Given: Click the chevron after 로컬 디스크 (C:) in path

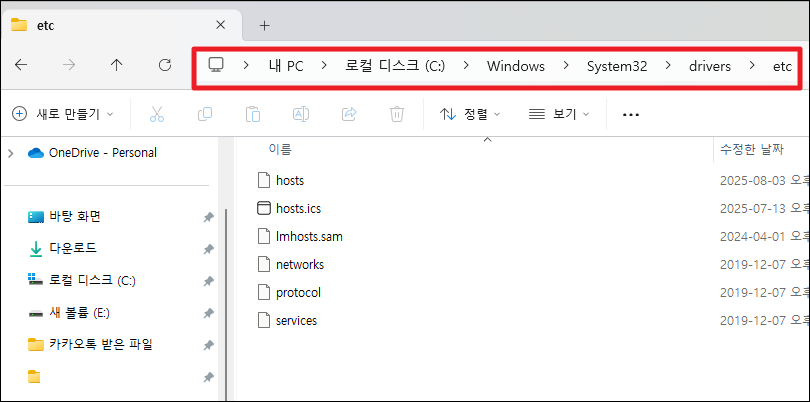Looking at the screenshot, I should click(466, 66).
